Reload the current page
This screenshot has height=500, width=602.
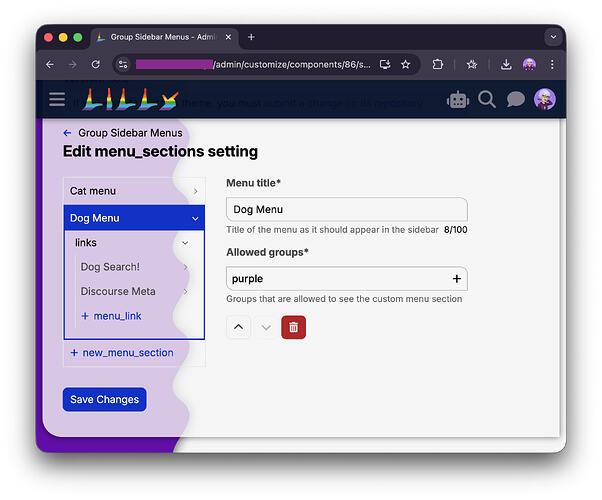point(96,65)
